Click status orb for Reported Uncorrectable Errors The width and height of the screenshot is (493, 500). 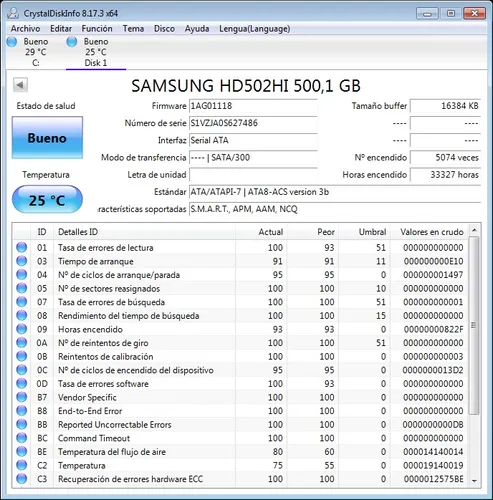click(22, 424)
